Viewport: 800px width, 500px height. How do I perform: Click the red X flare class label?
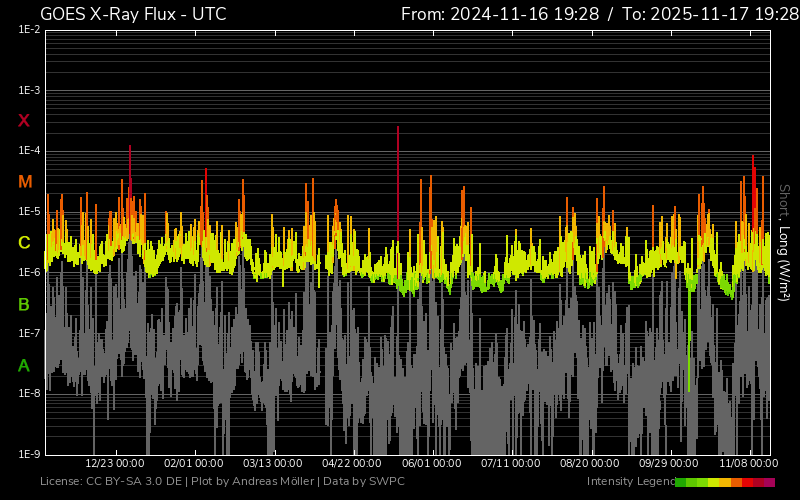pos(24,121)
